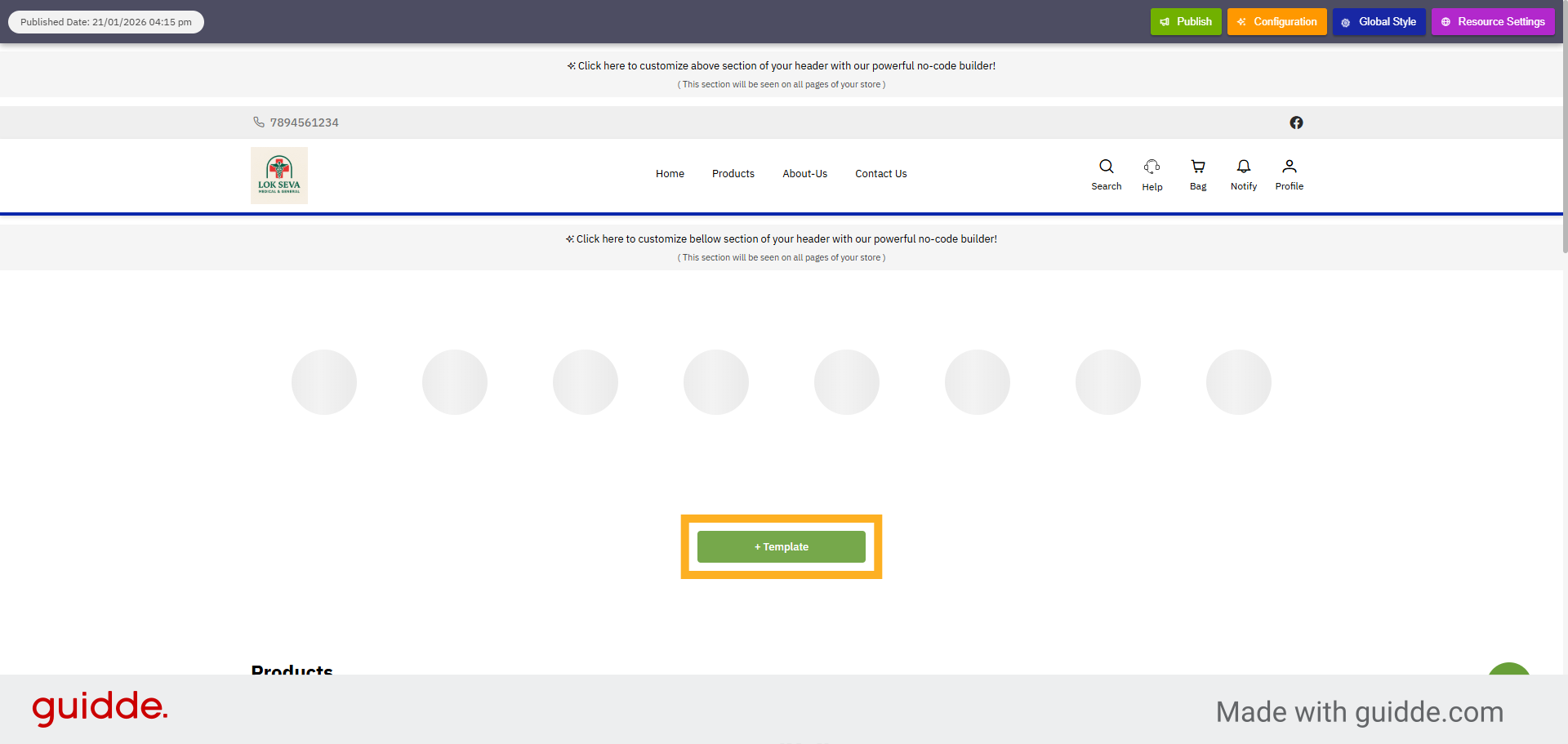The height and width of the screenshot is (744, 1568).
Task: Open the shopping Bag icon
Action: 1198,167
